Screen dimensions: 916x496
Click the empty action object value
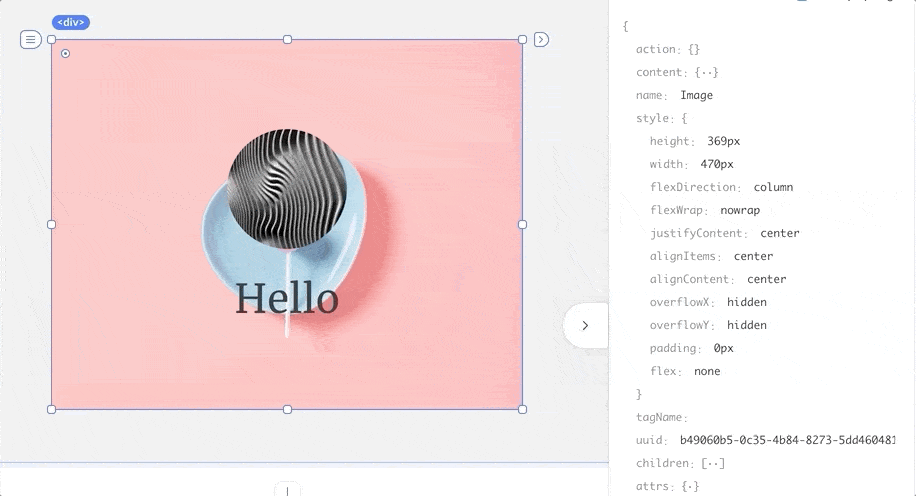point(694,50)
